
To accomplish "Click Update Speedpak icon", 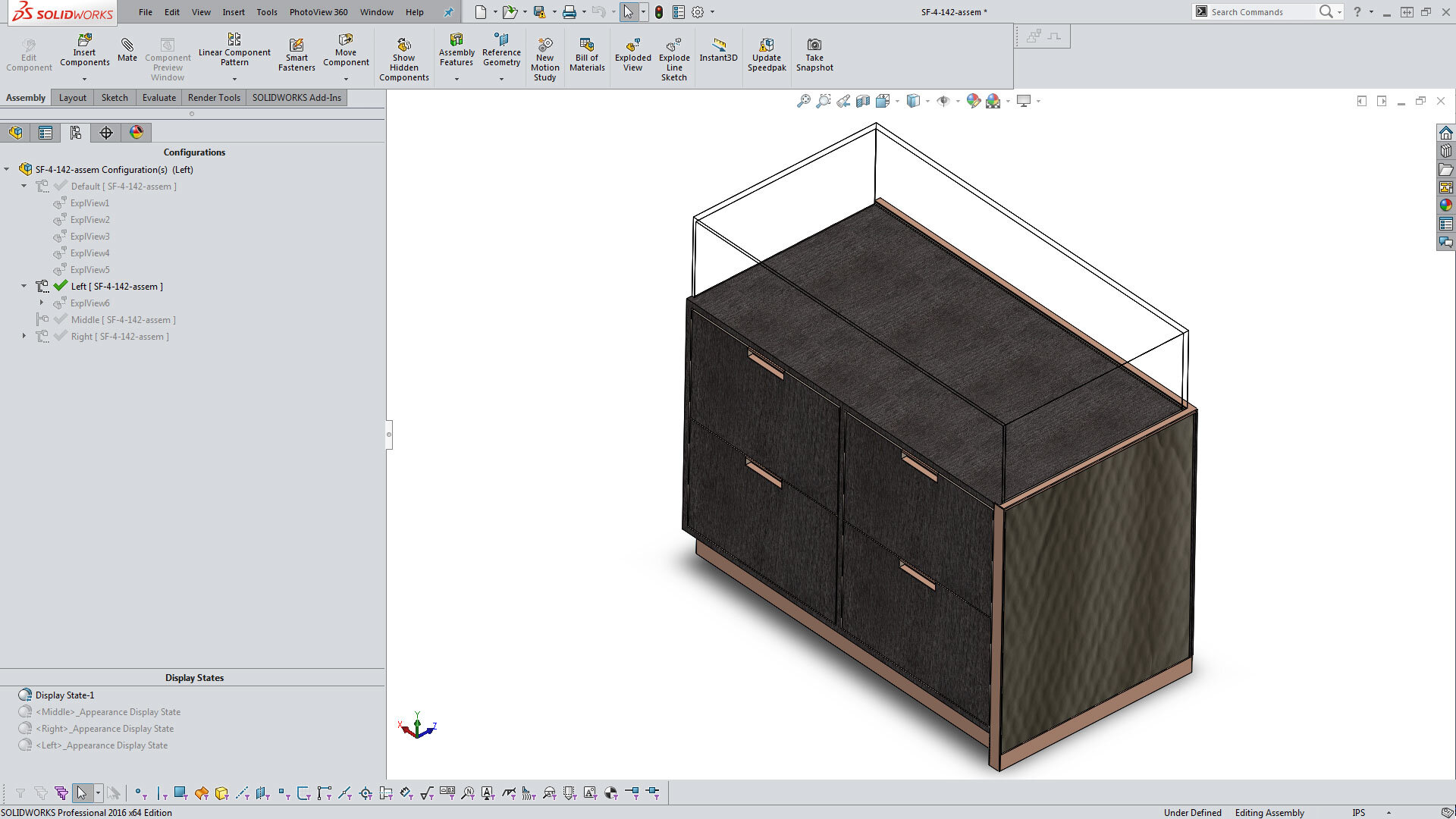I will [x=767, y=55].
